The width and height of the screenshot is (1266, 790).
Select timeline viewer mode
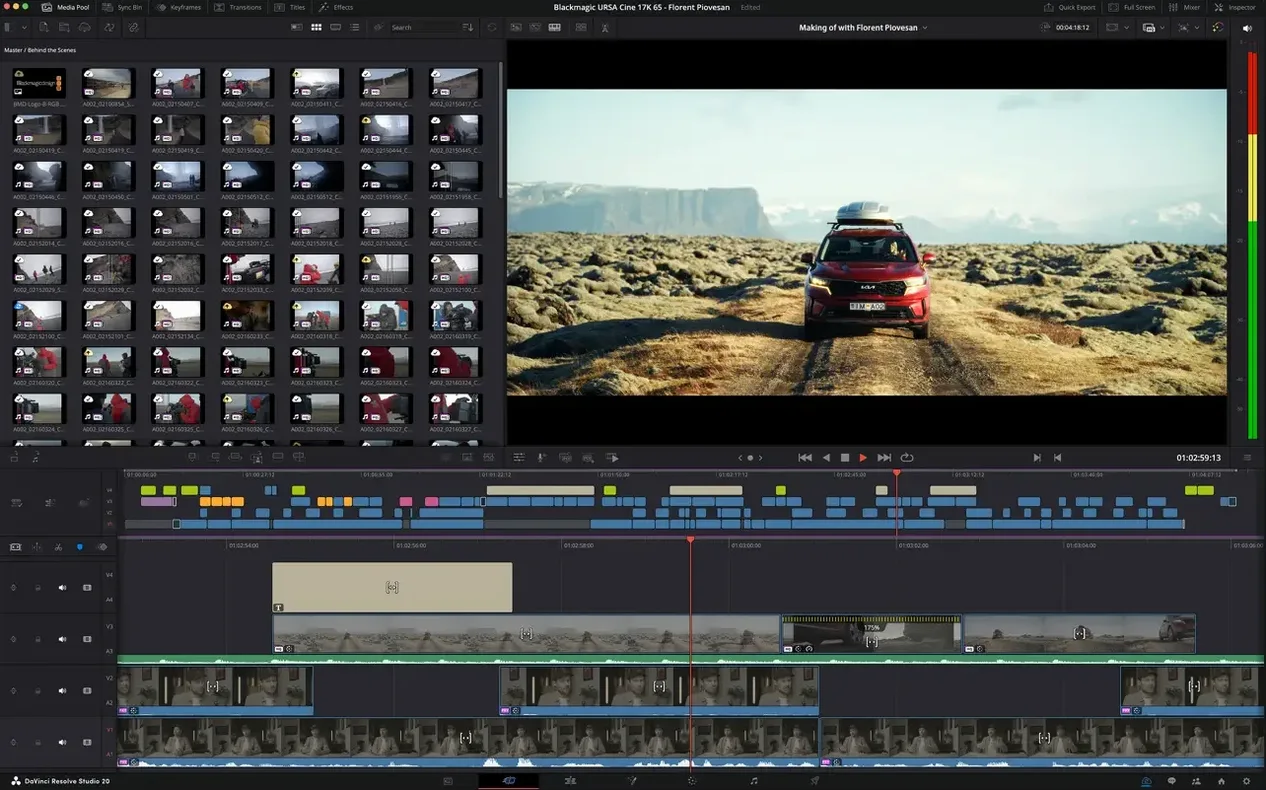pos(555,27)
